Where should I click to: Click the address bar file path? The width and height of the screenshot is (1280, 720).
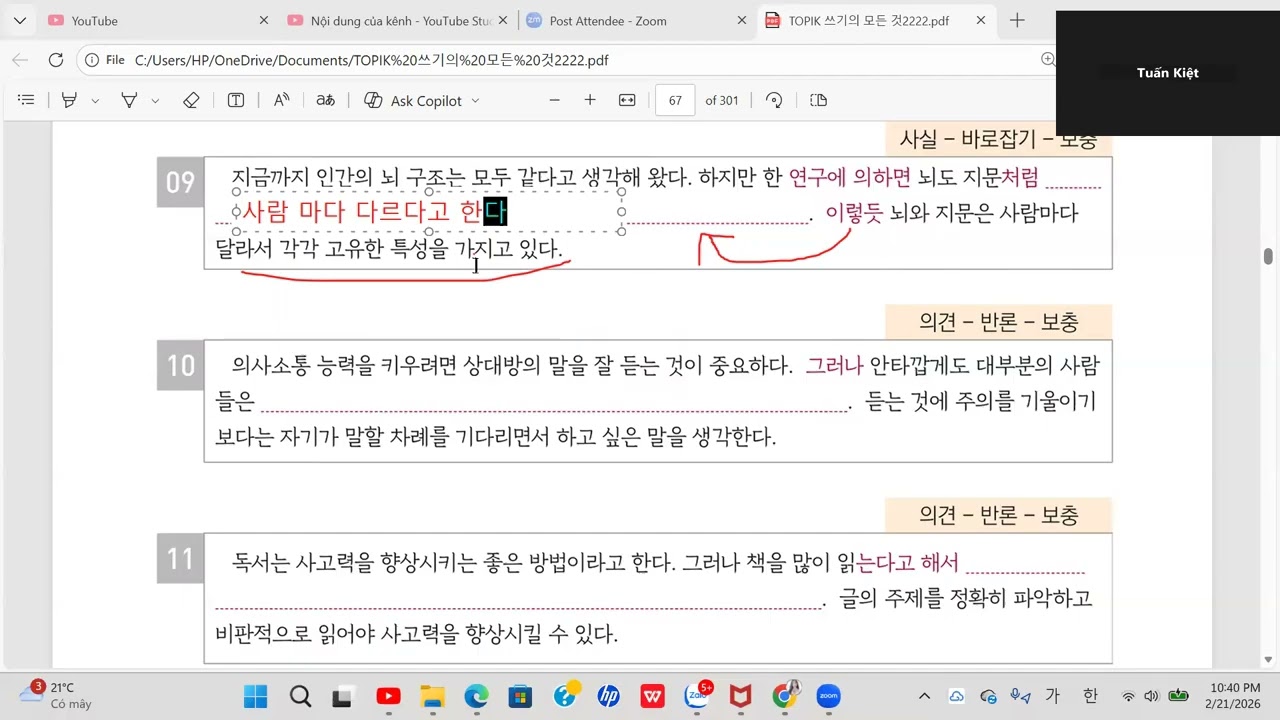coord(371,60)
